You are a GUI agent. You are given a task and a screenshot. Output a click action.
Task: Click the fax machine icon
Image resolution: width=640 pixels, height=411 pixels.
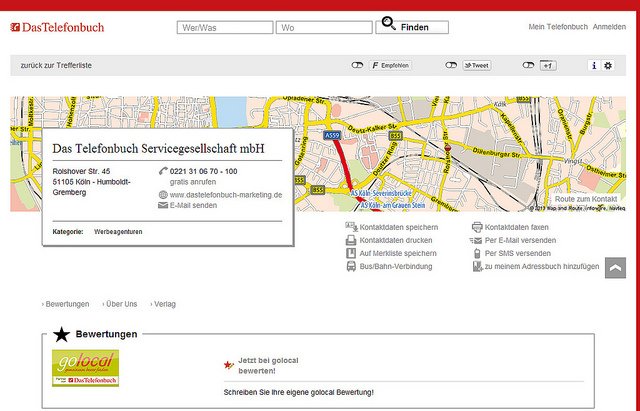[477, 227]
